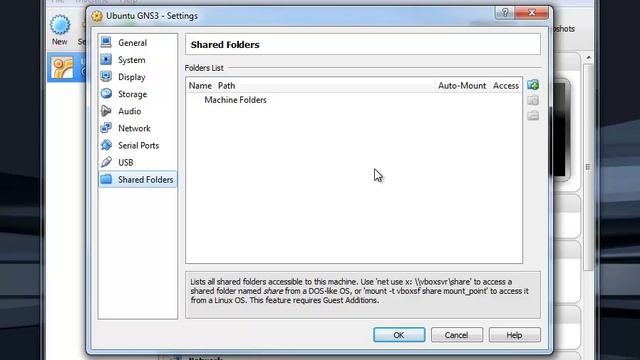Click the Network adapter icon
The height and width of the screenshot is (360, 640).
(x=106, y=128)
